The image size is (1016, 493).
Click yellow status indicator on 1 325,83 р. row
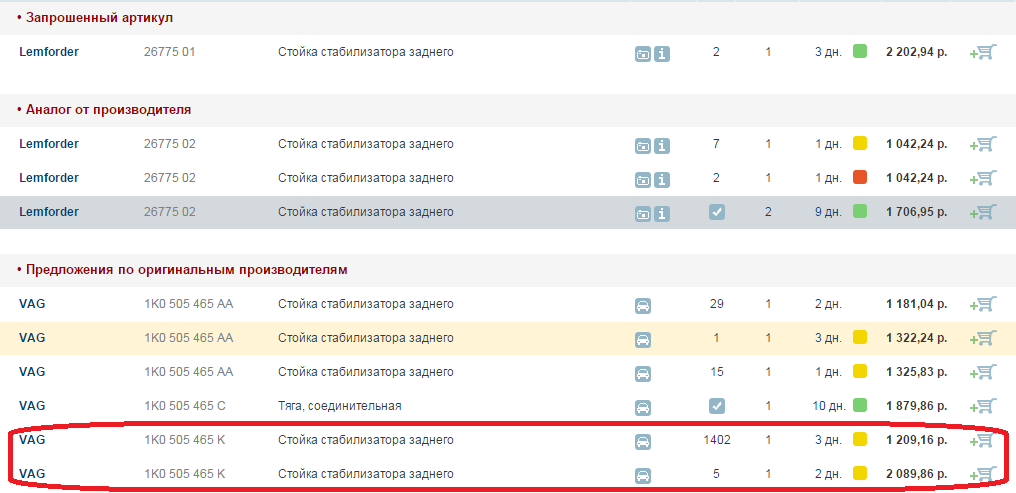point(860,371)
